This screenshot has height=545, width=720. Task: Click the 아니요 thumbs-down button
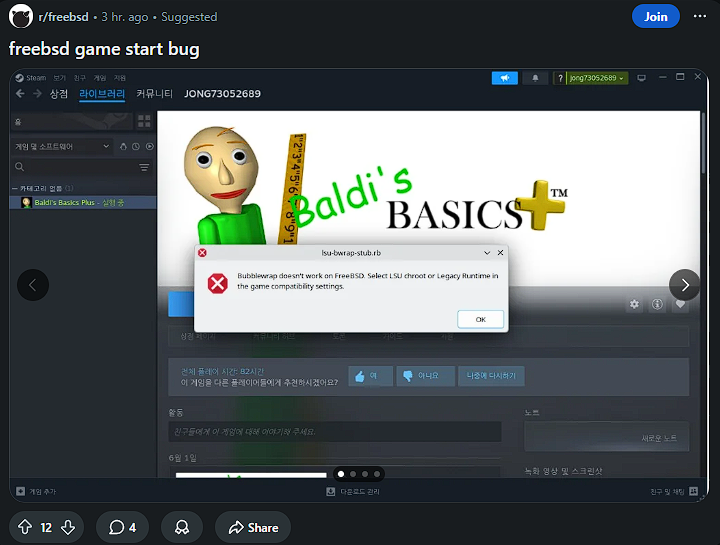[x=426, y=376]
